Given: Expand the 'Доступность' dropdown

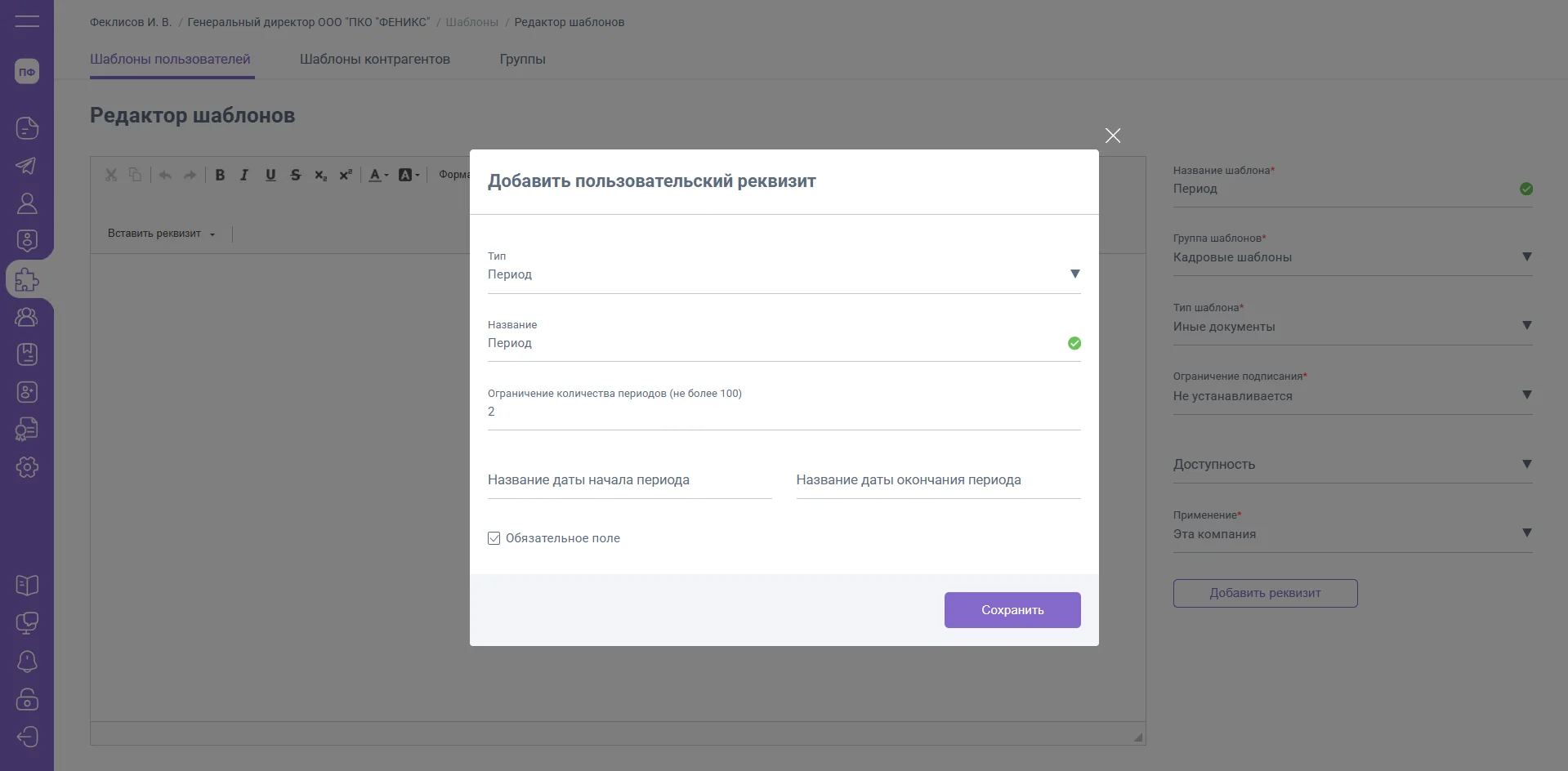Looking at the screenshot, I should point(1526,464).
